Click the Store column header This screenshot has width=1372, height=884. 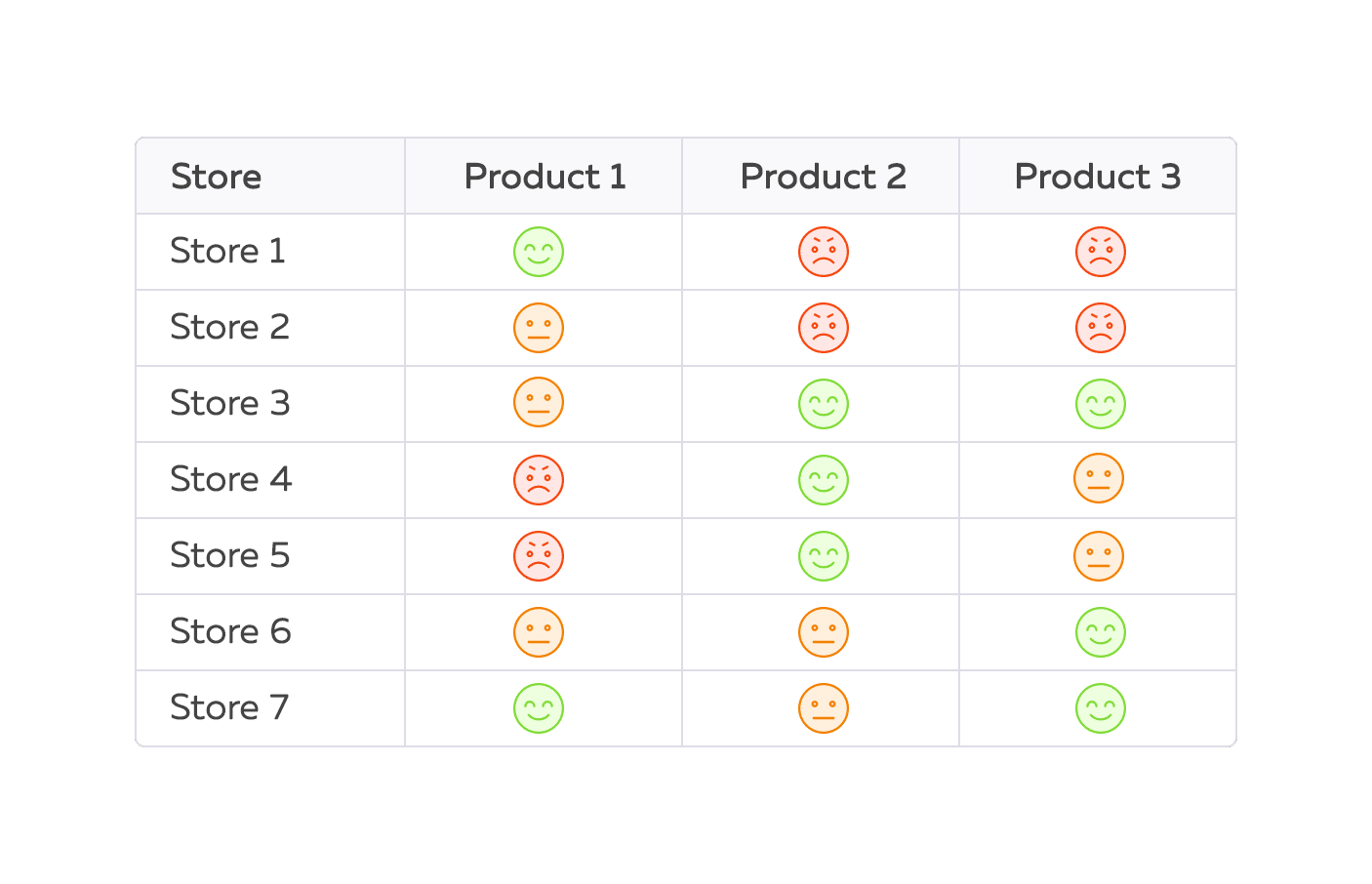(216, 177)
